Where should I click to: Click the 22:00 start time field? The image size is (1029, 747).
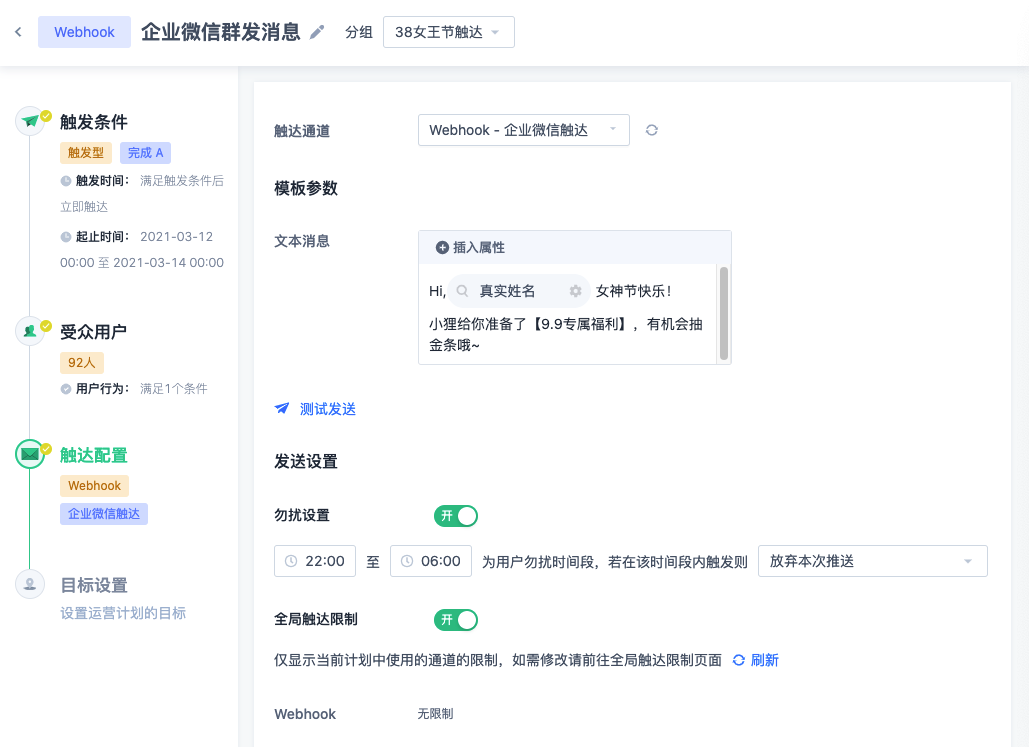pos(315,561)
